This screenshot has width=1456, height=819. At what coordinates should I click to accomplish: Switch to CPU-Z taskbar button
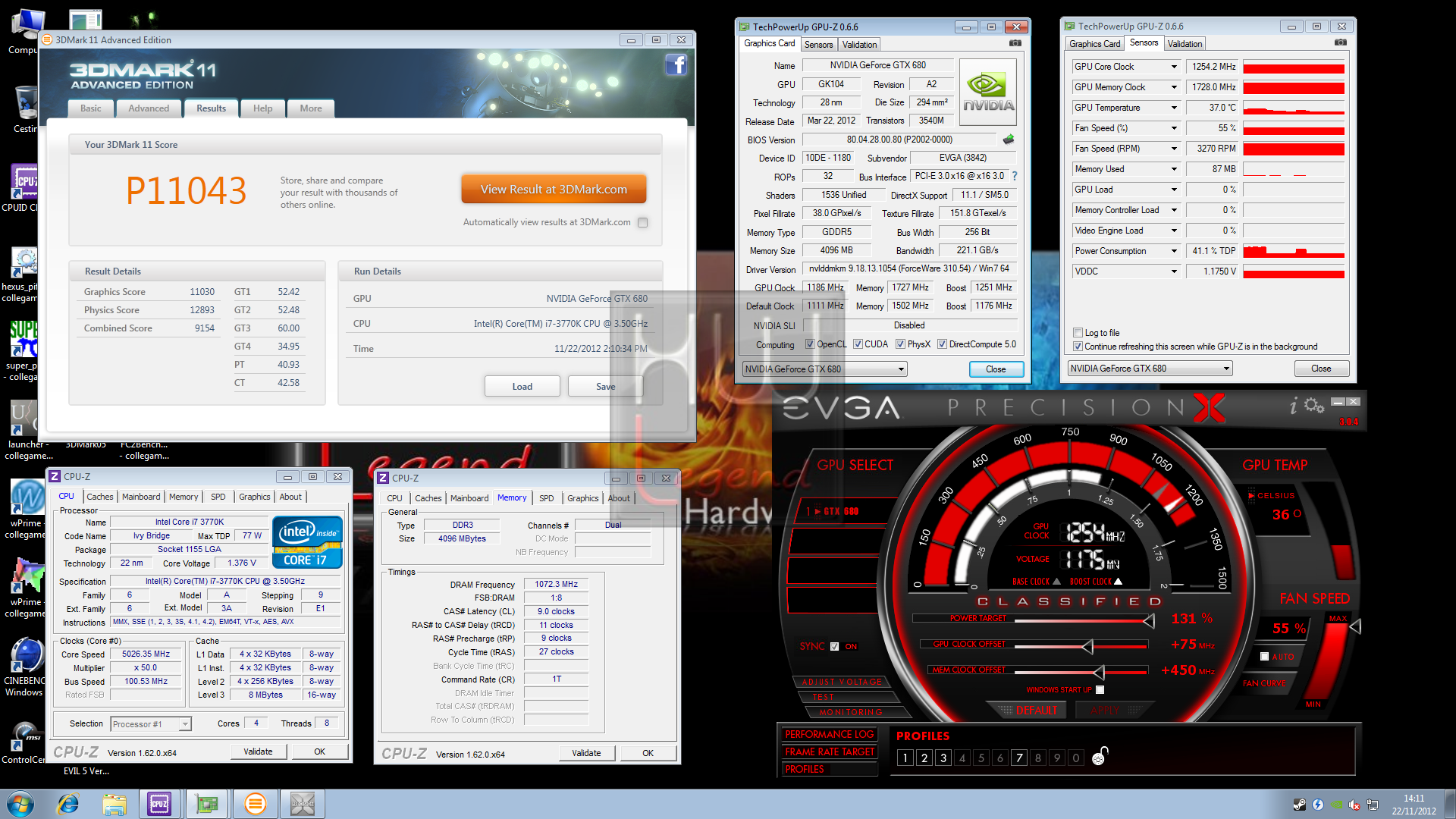(159, 804)
